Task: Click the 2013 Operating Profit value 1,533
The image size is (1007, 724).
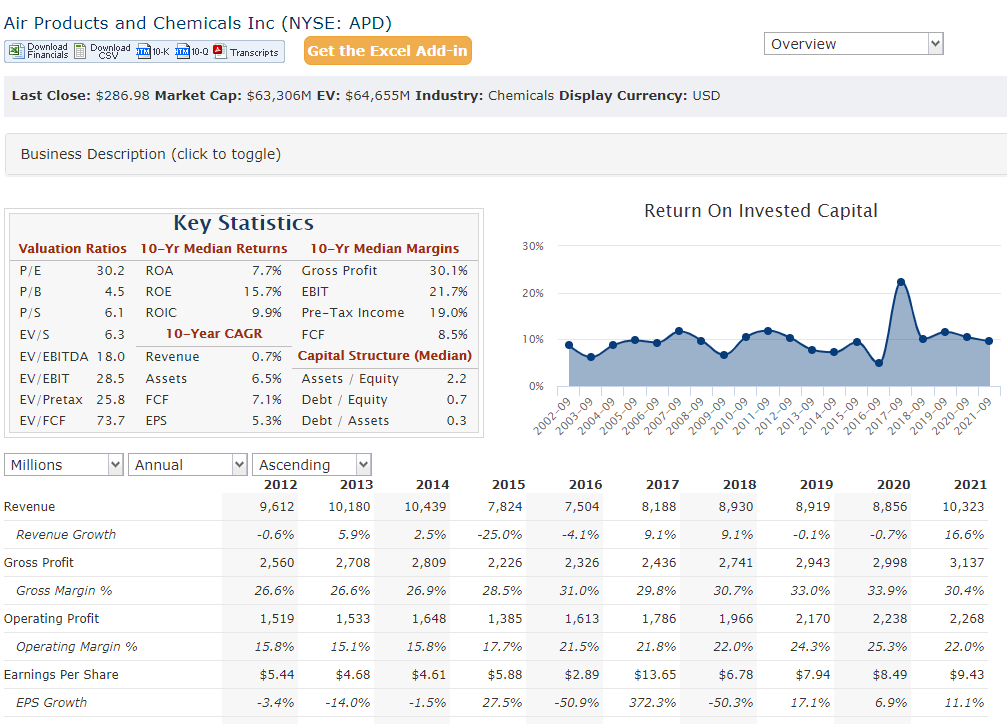Action: click(353, 619)
